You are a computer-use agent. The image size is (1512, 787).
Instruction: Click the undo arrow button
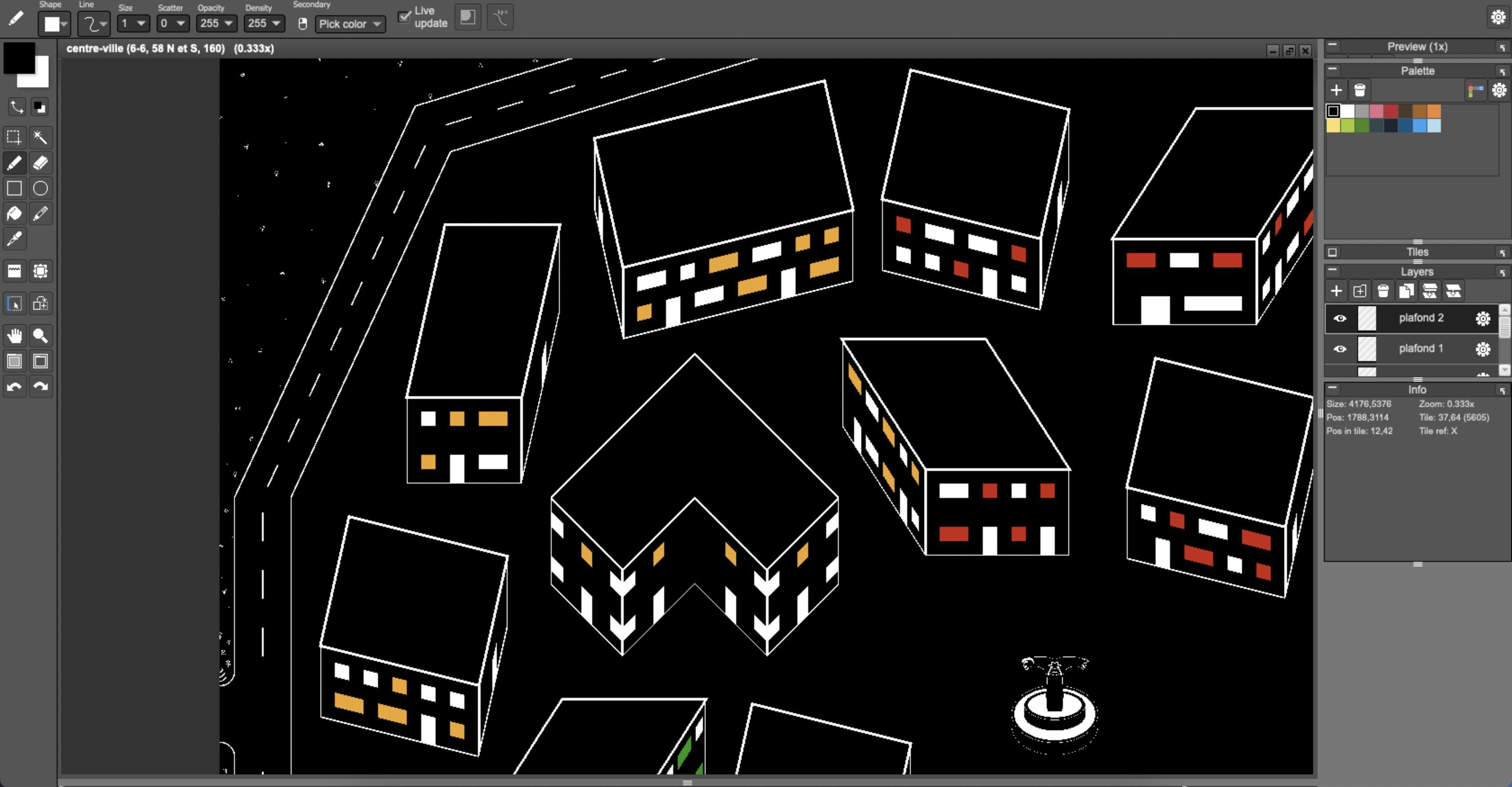pos(14,386)
